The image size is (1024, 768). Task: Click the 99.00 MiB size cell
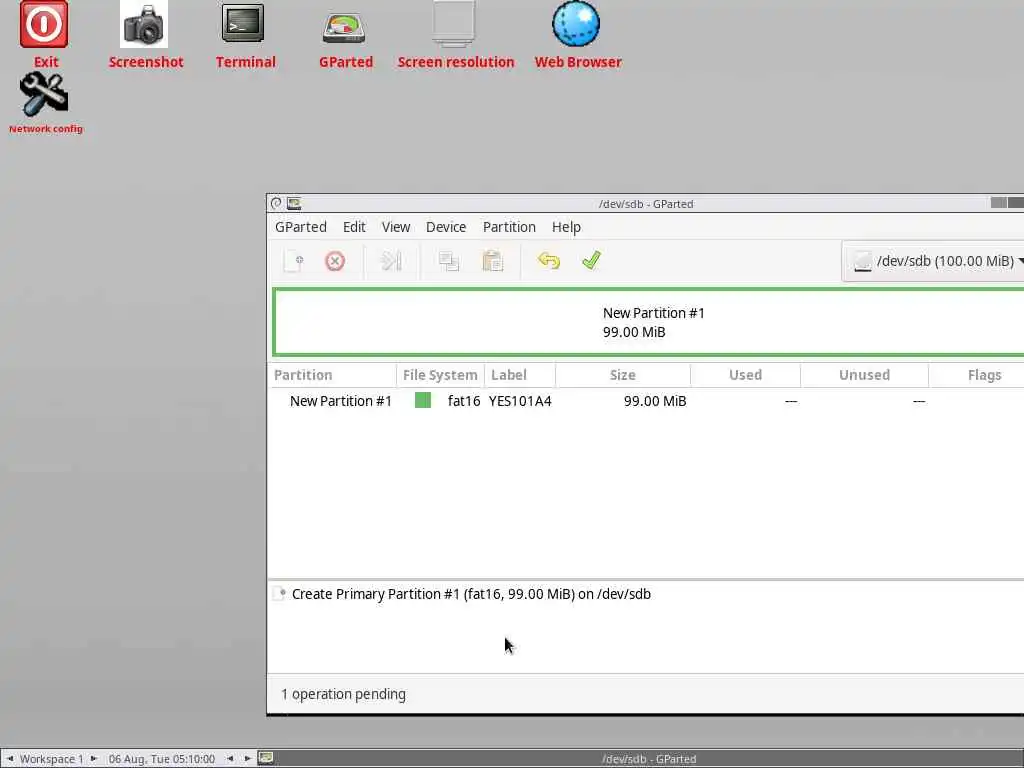(x=654, y=401)
